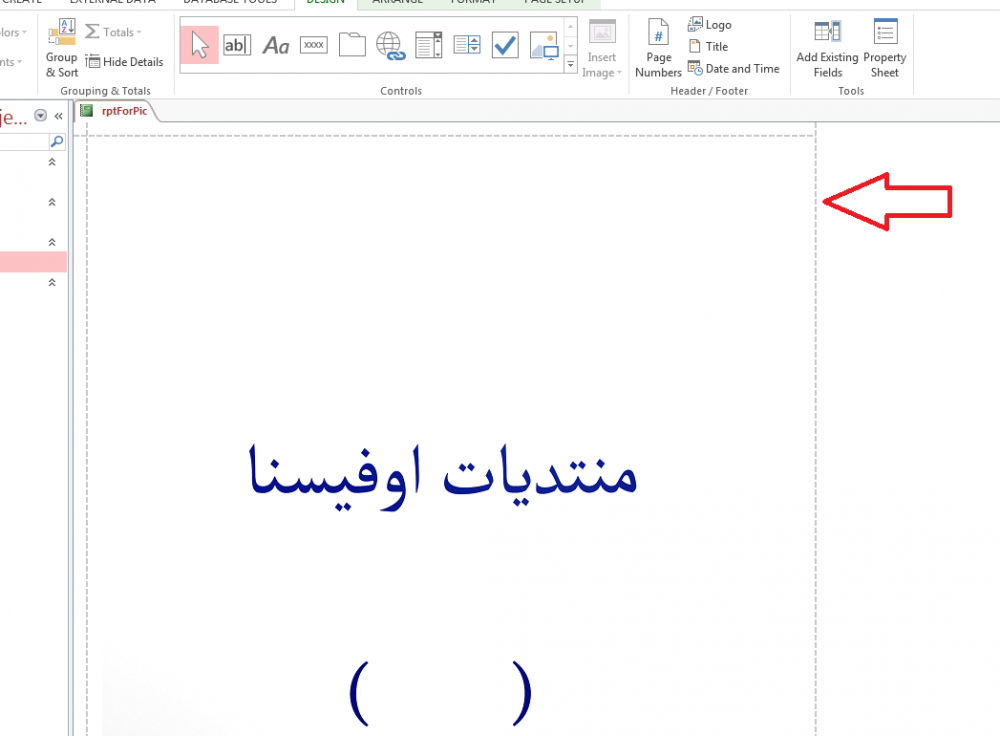
Task: Open the Totals dropdown
Action: 114,32
